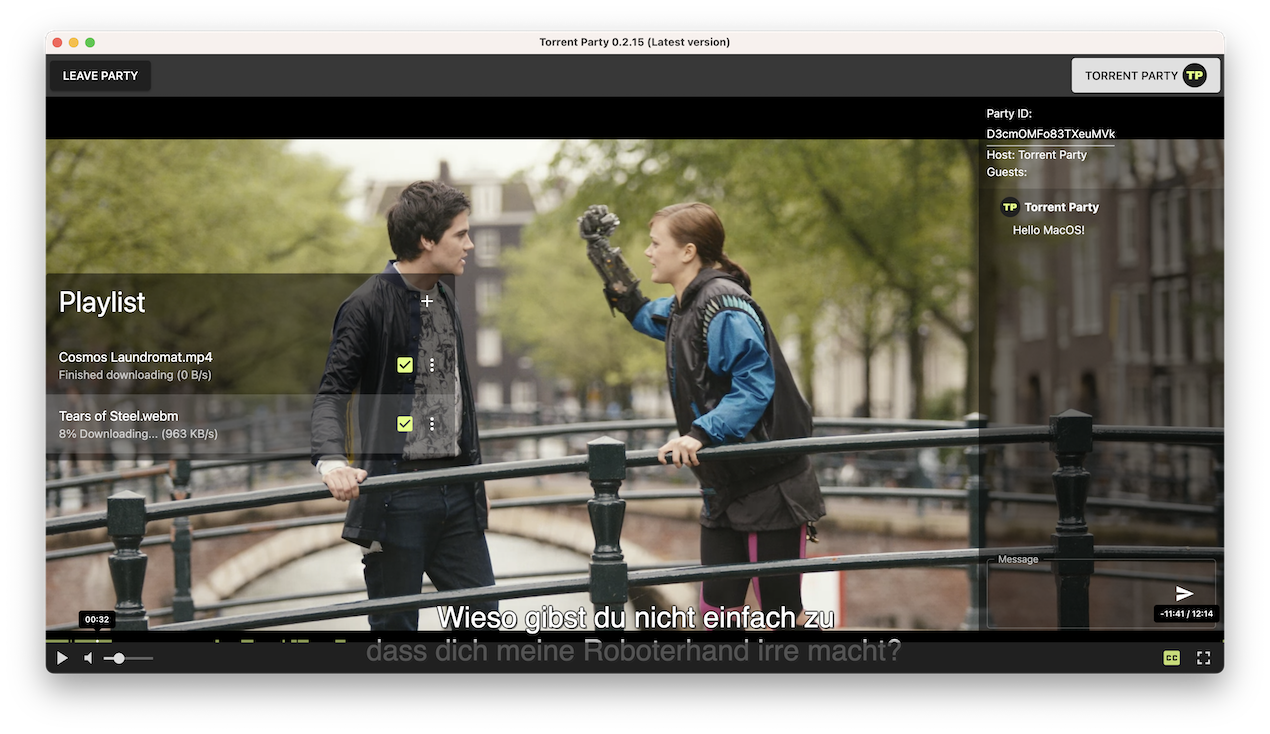Open the options menu for Cosmos Laundromat.mp4

click(432, 365)
